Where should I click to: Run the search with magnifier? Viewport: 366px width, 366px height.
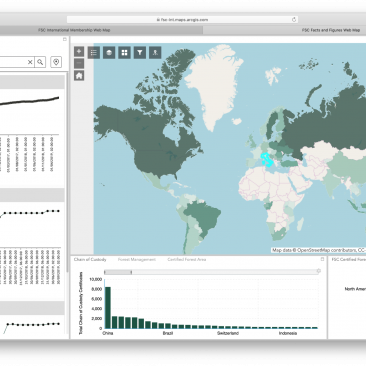pos(40,62)
